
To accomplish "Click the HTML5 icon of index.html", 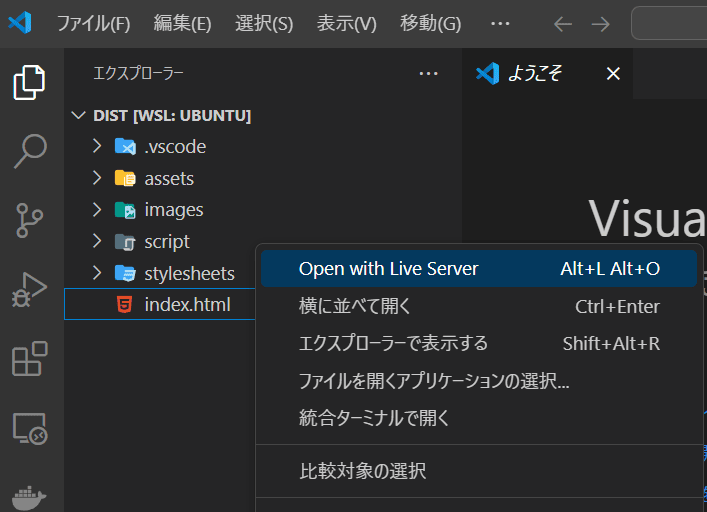I will pyautogui.click(x=124, y=305).
